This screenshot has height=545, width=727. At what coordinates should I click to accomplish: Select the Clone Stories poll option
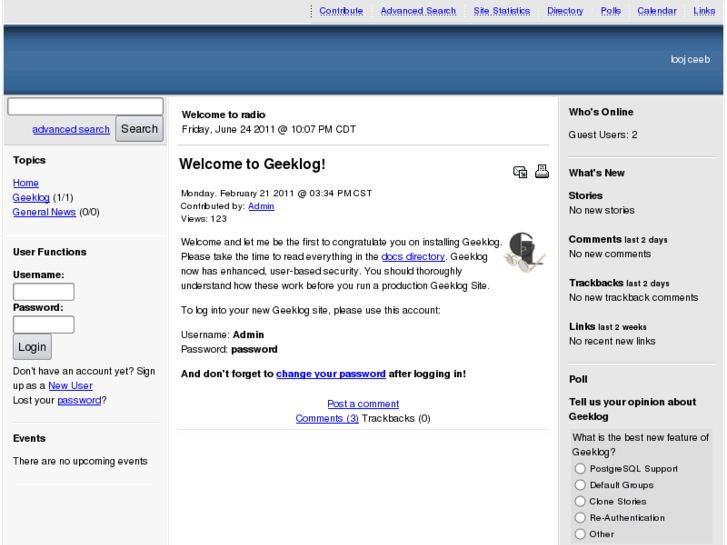pos(580,501)
